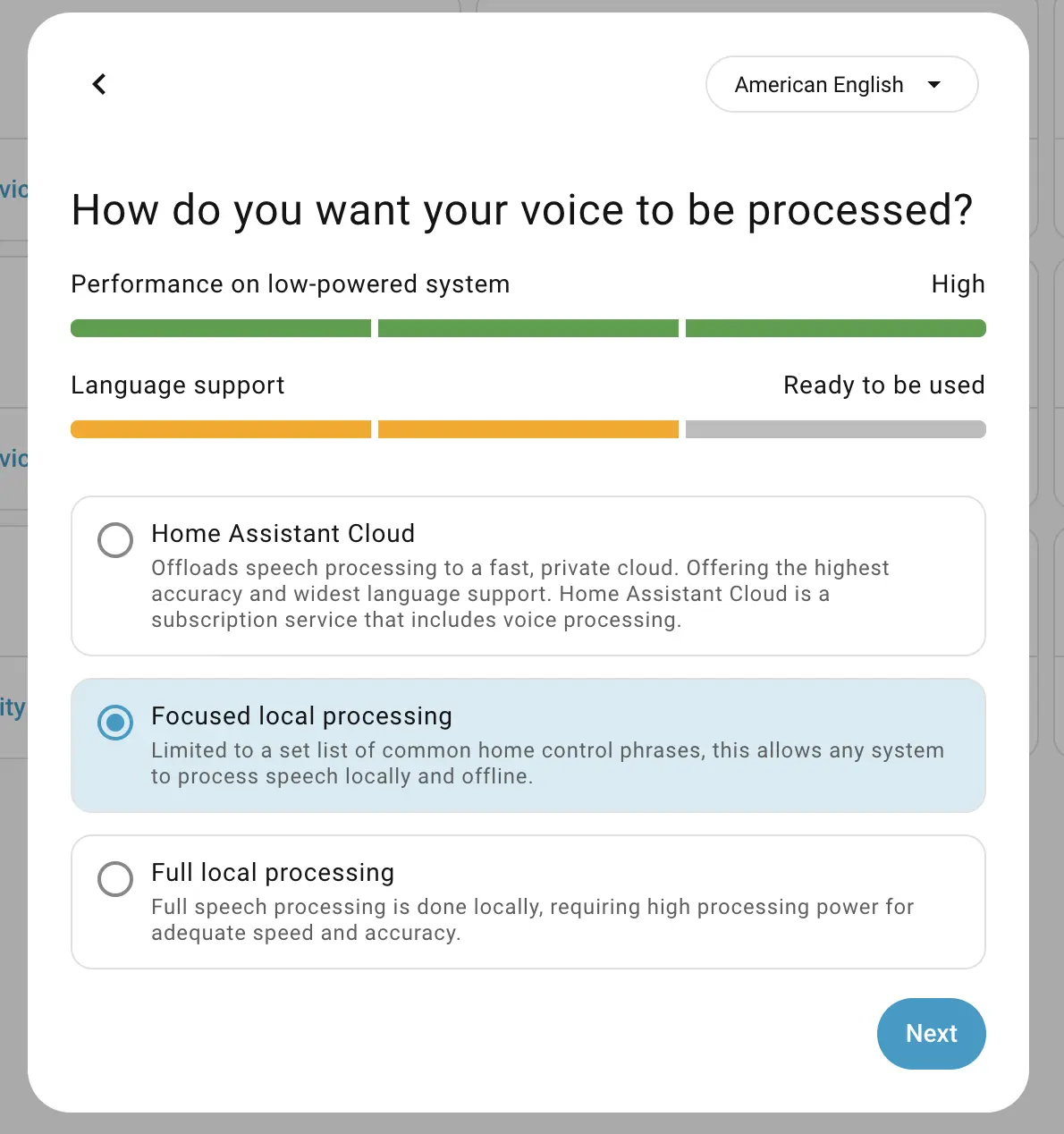Click the Home Assistant Cloud option title
Screen dimensions: 1064x1134
click(283, 534)
